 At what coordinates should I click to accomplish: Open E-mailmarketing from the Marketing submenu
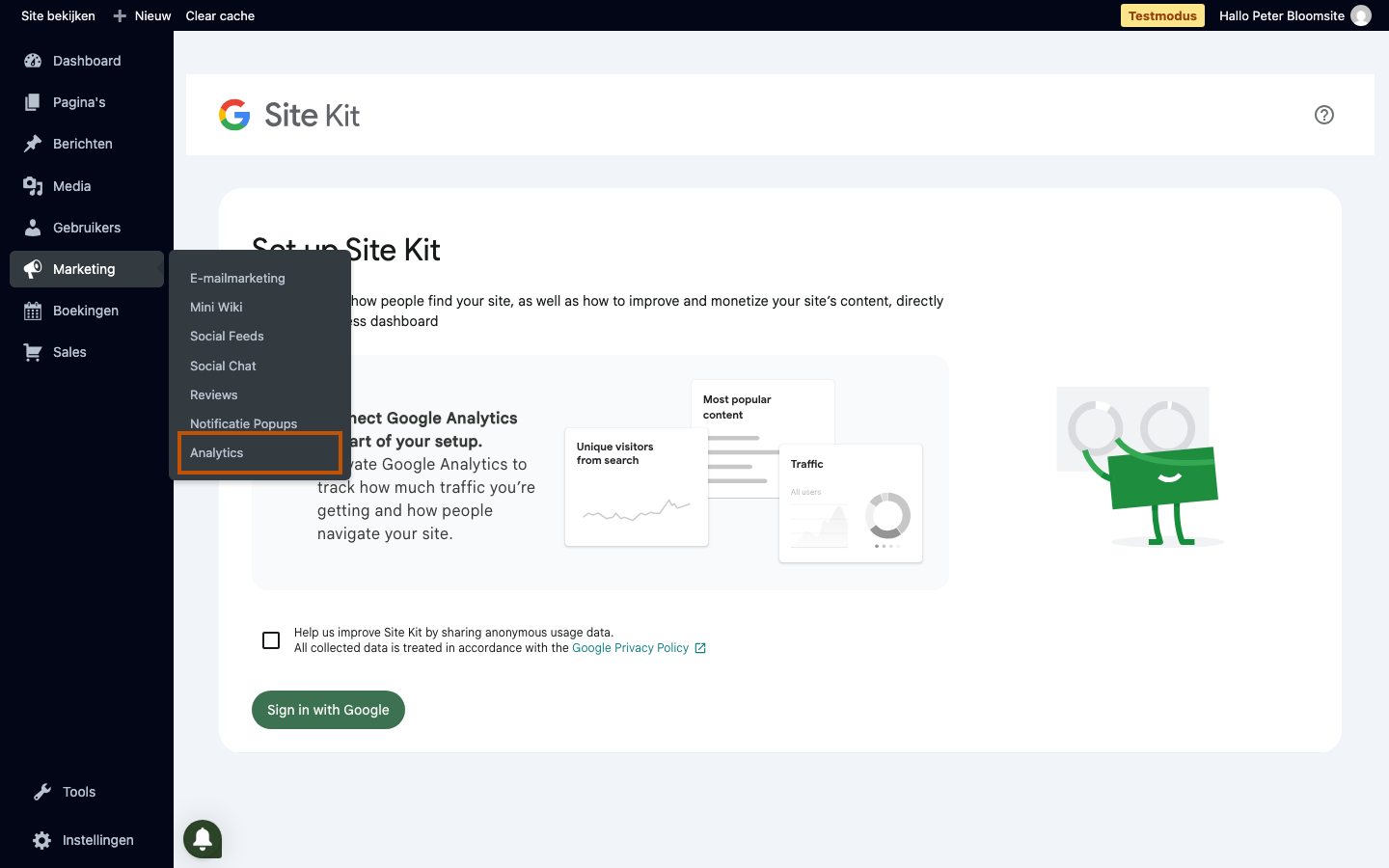pos(237,278)
